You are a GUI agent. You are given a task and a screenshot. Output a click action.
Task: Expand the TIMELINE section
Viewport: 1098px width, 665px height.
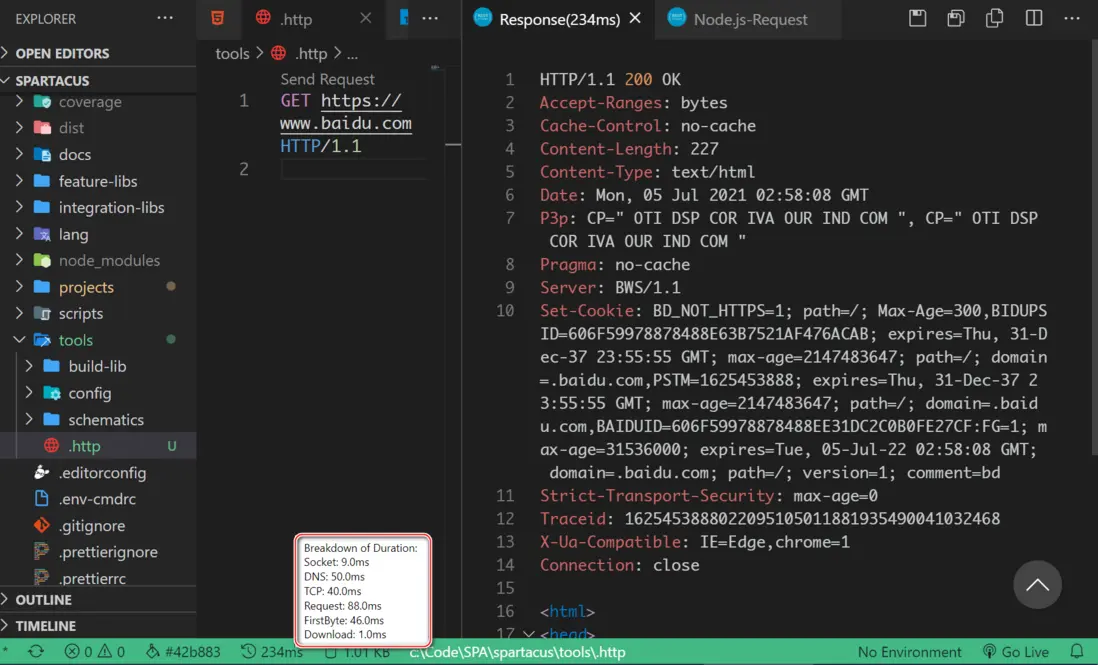98,626
